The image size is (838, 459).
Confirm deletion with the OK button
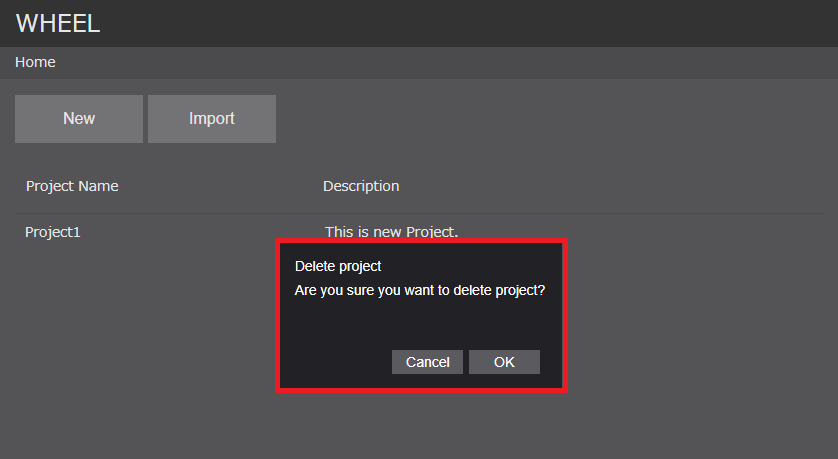(x=504, y=362)
